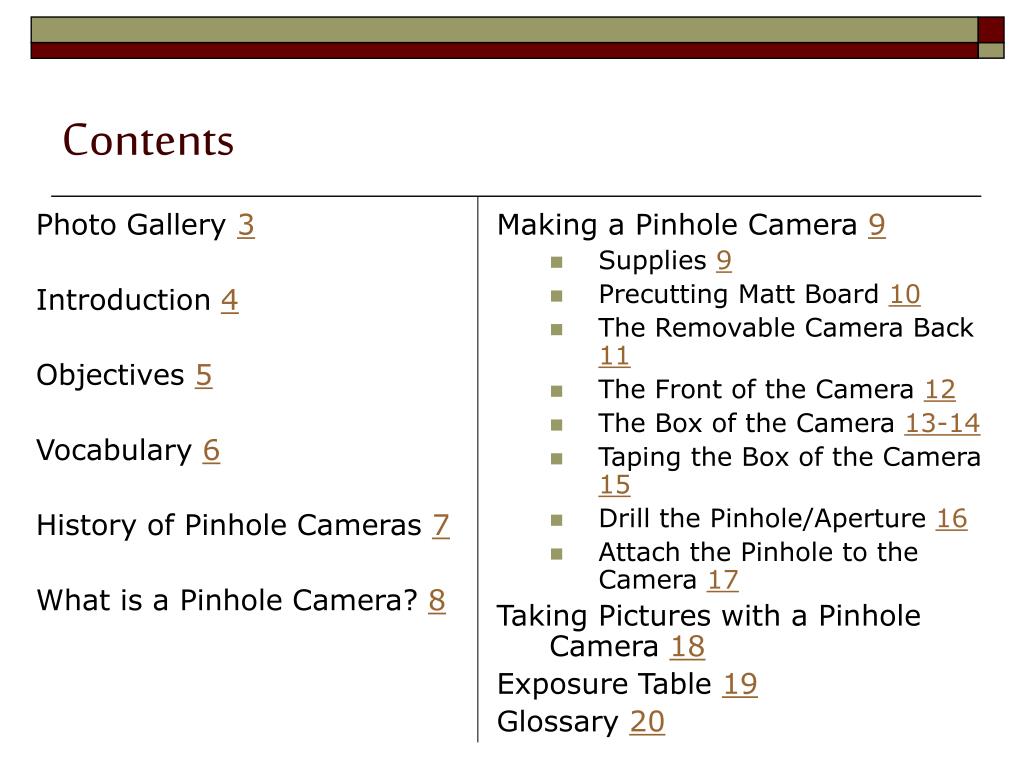Open the Supplies page 9 link
Viewport: 1024px width, 768px height.
click(x=724, y=261)
